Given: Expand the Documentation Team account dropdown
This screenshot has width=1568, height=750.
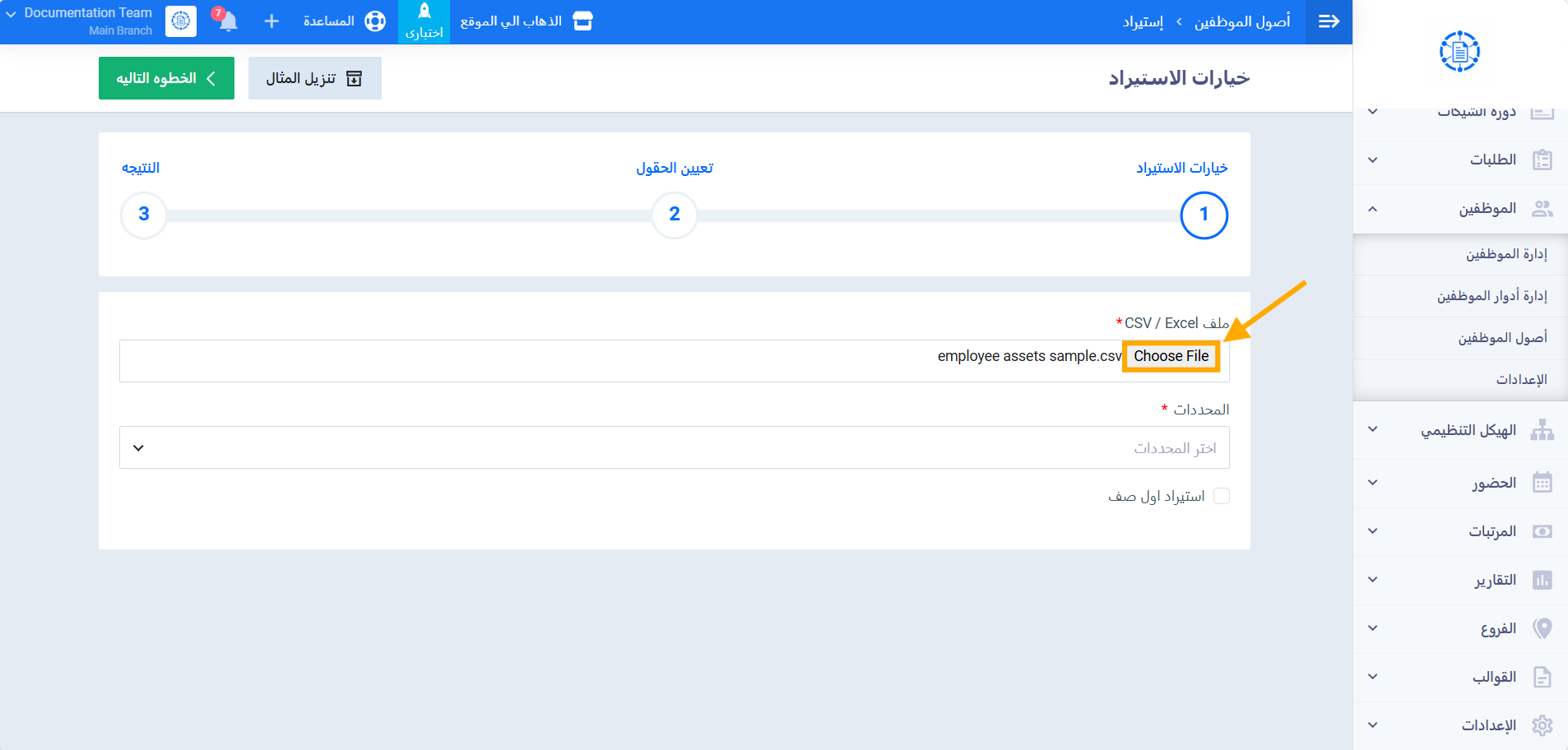Looking at the screenshot, I should 12,14.
